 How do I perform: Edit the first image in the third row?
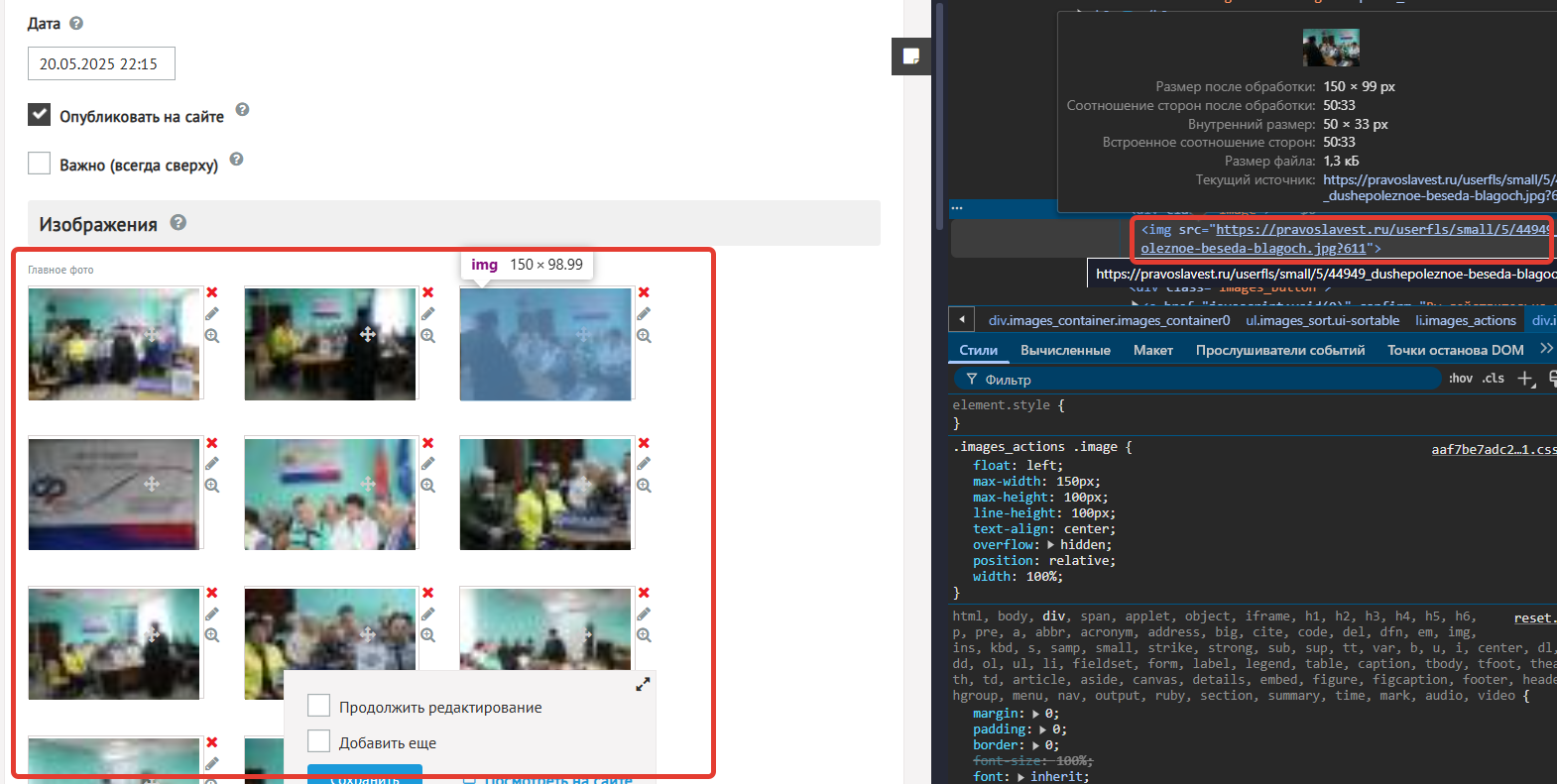point(212,614)
